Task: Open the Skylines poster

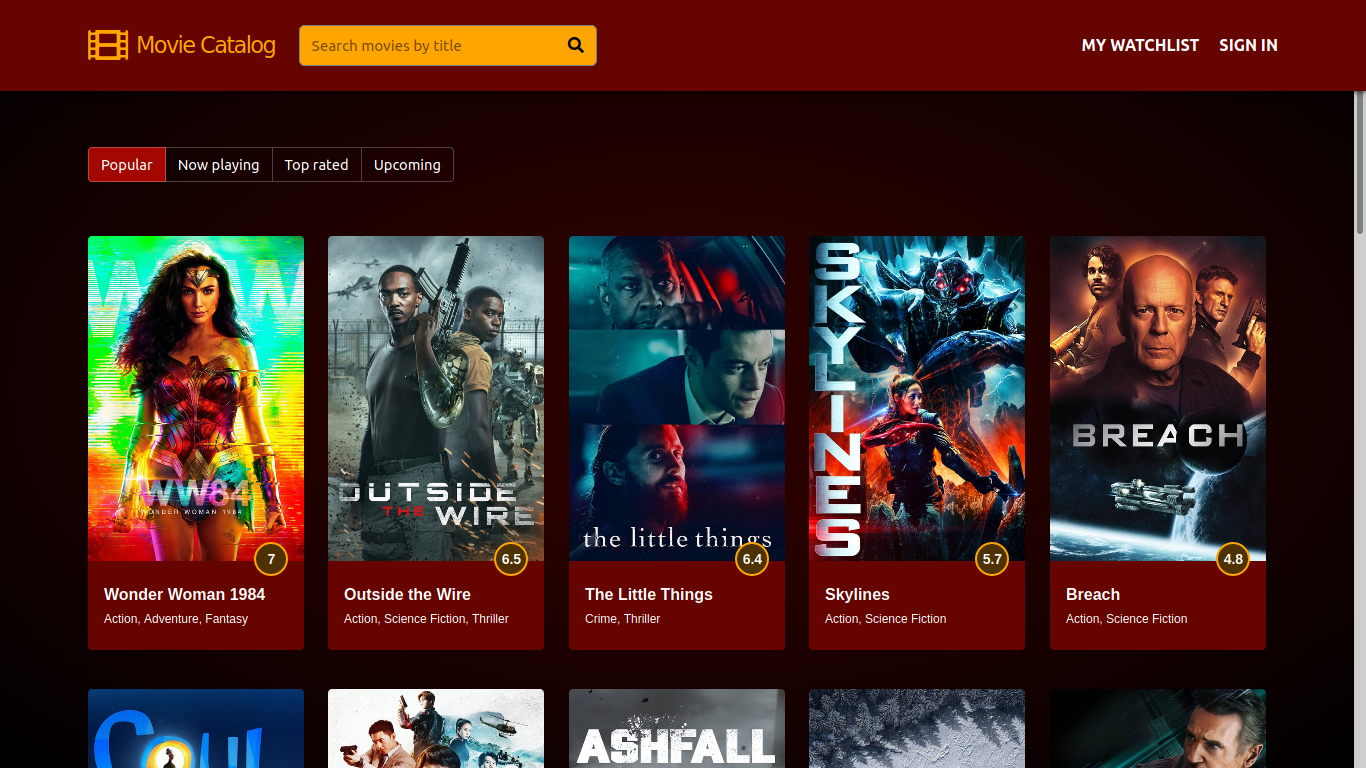Action: pos(917,398)
